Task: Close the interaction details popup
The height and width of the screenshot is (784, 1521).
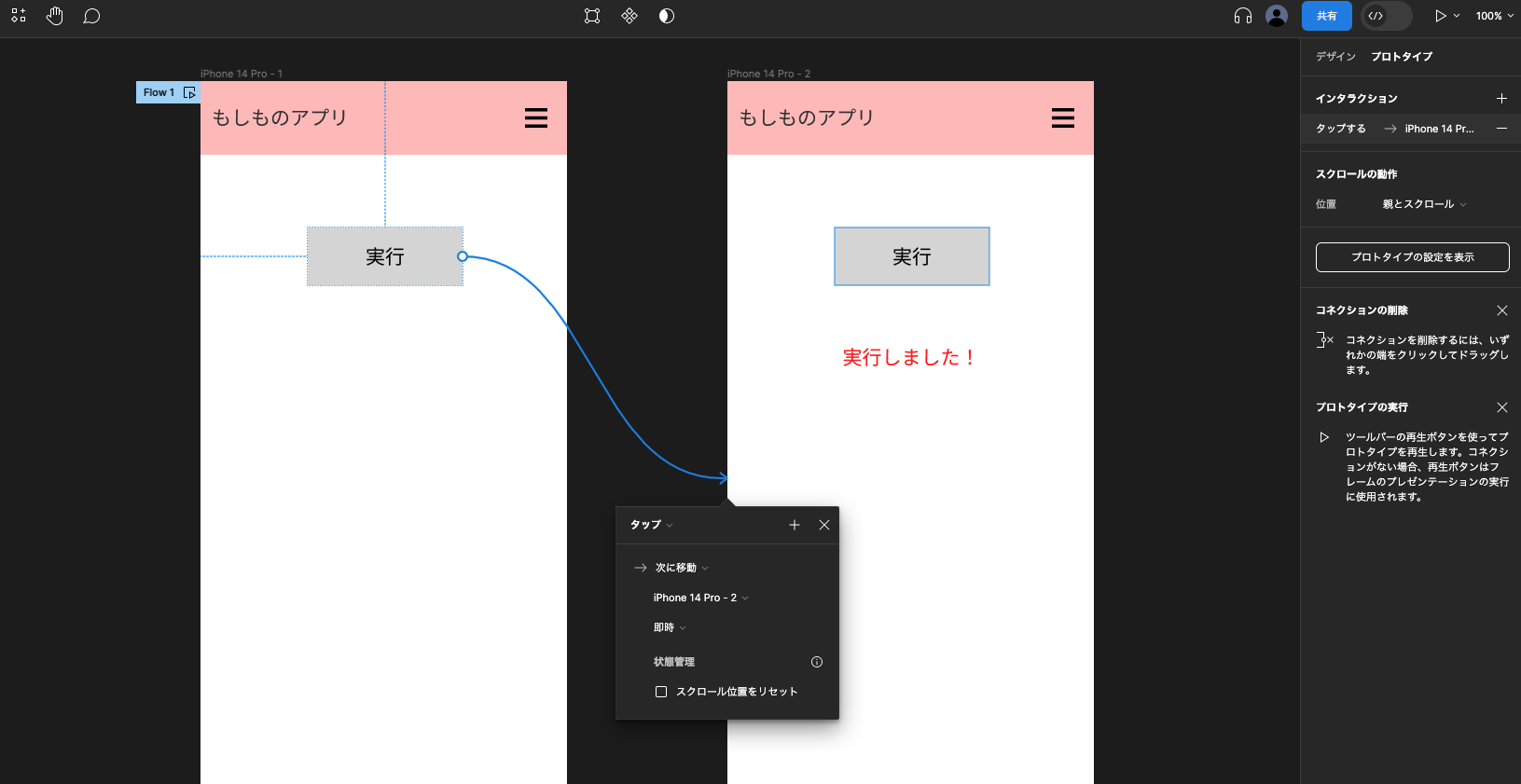Action: pos(824,525)
